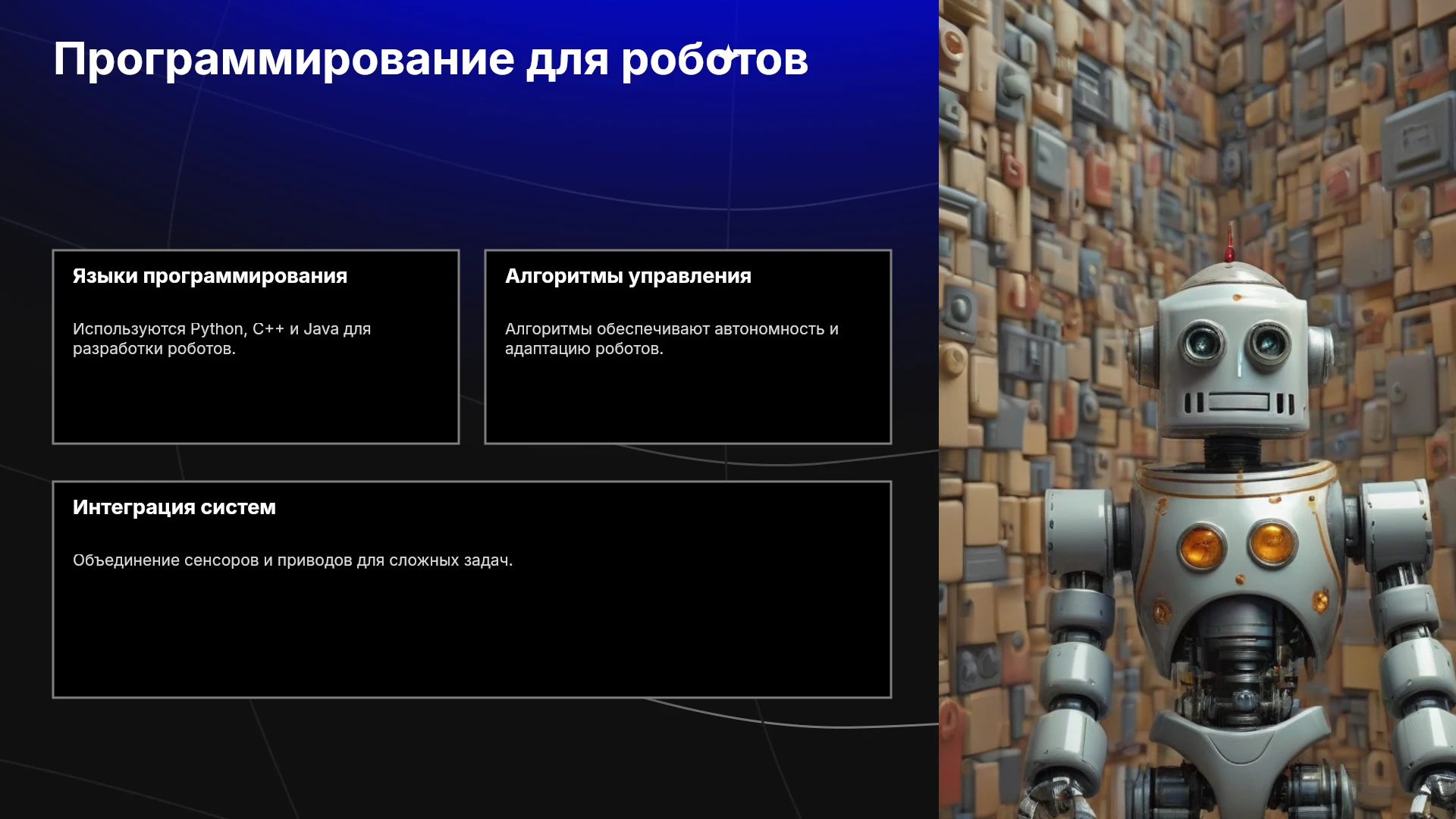The image size is (1456, 819).
Task: Click the robot's left eye
Action: click(x=1202, y=343)
